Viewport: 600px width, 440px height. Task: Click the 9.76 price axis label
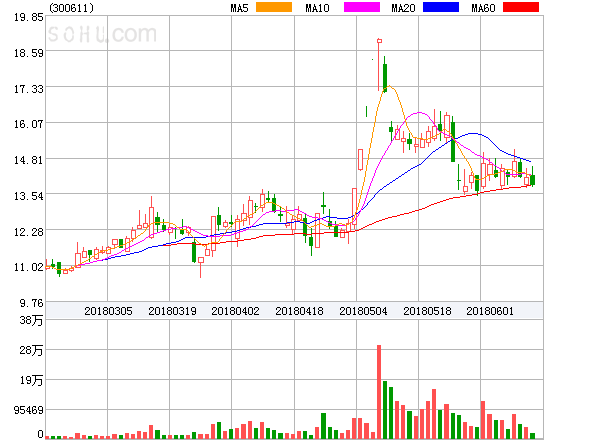[x=32, y=303]
